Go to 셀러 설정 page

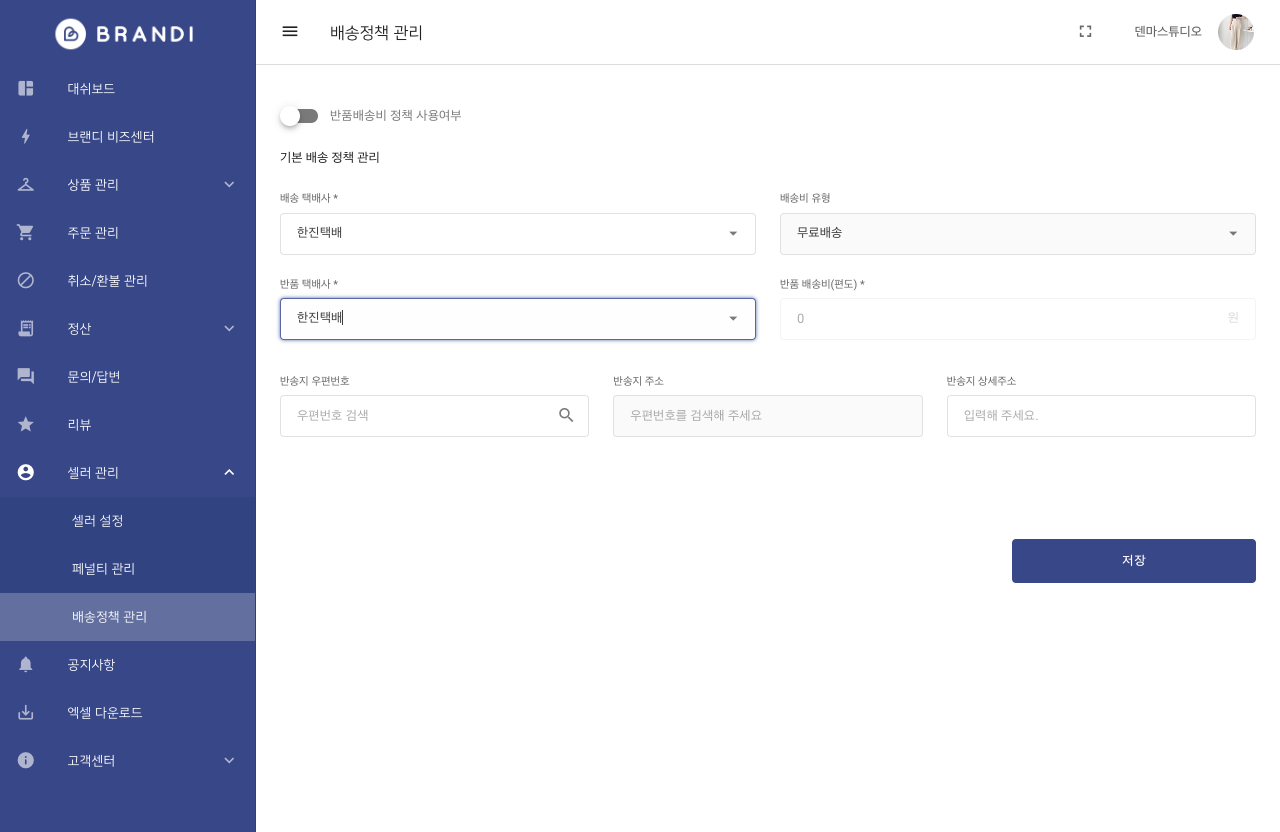click(98, 520)
